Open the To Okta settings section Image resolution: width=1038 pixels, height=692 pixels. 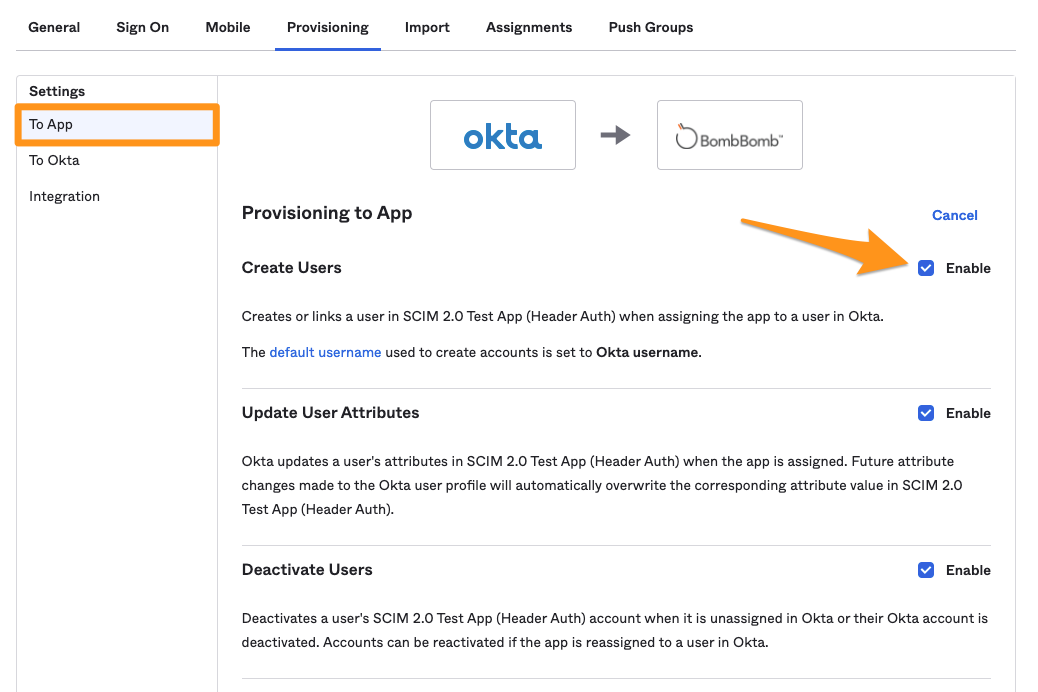[54, 160]
